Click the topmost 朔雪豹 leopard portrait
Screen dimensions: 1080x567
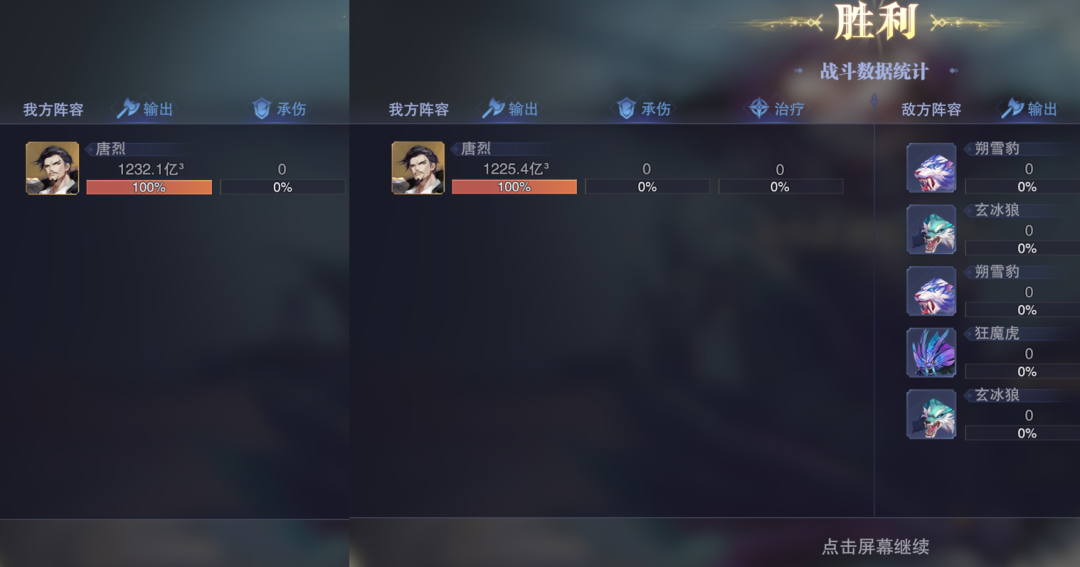click(x=931, y=168)
